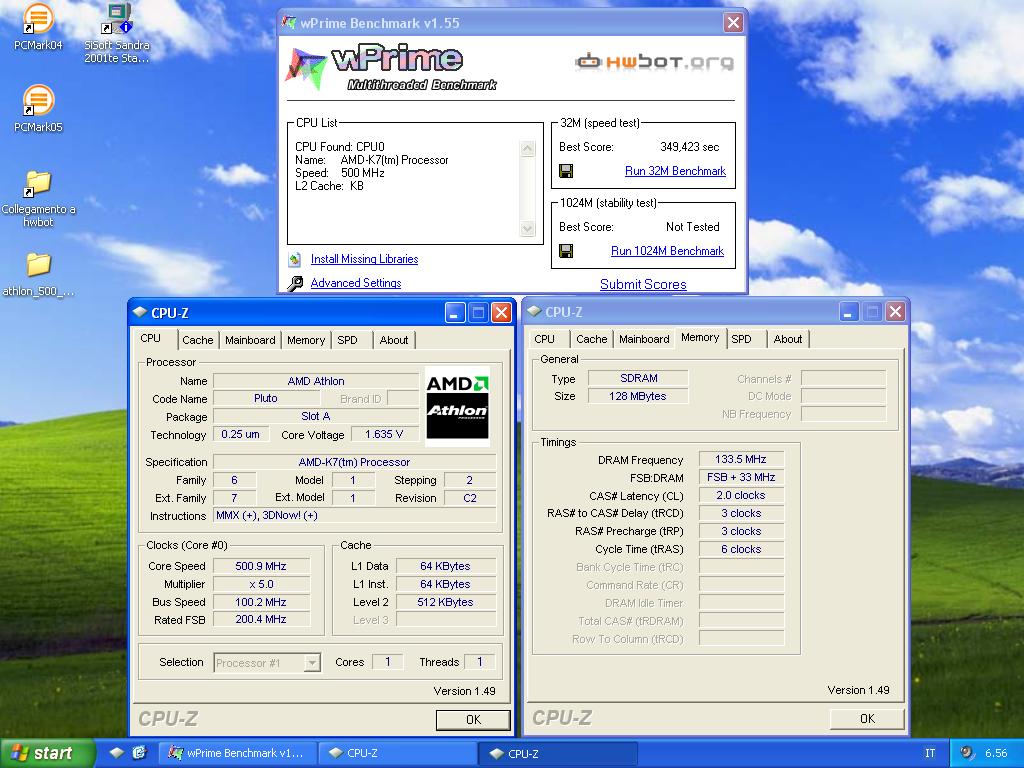Switch to Cache tab in left CPU-Z
The width and height of the screenshot is (1024, 768).
tap(197, 340)
